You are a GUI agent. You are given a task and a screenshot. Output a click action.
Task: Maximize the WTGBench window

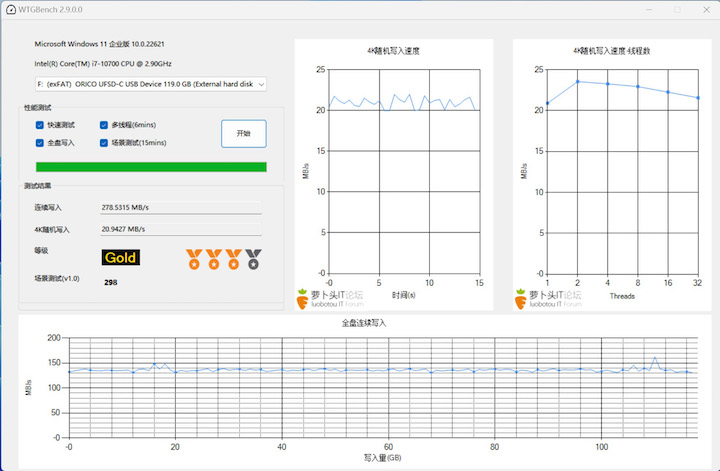click(x=677, y=9)
